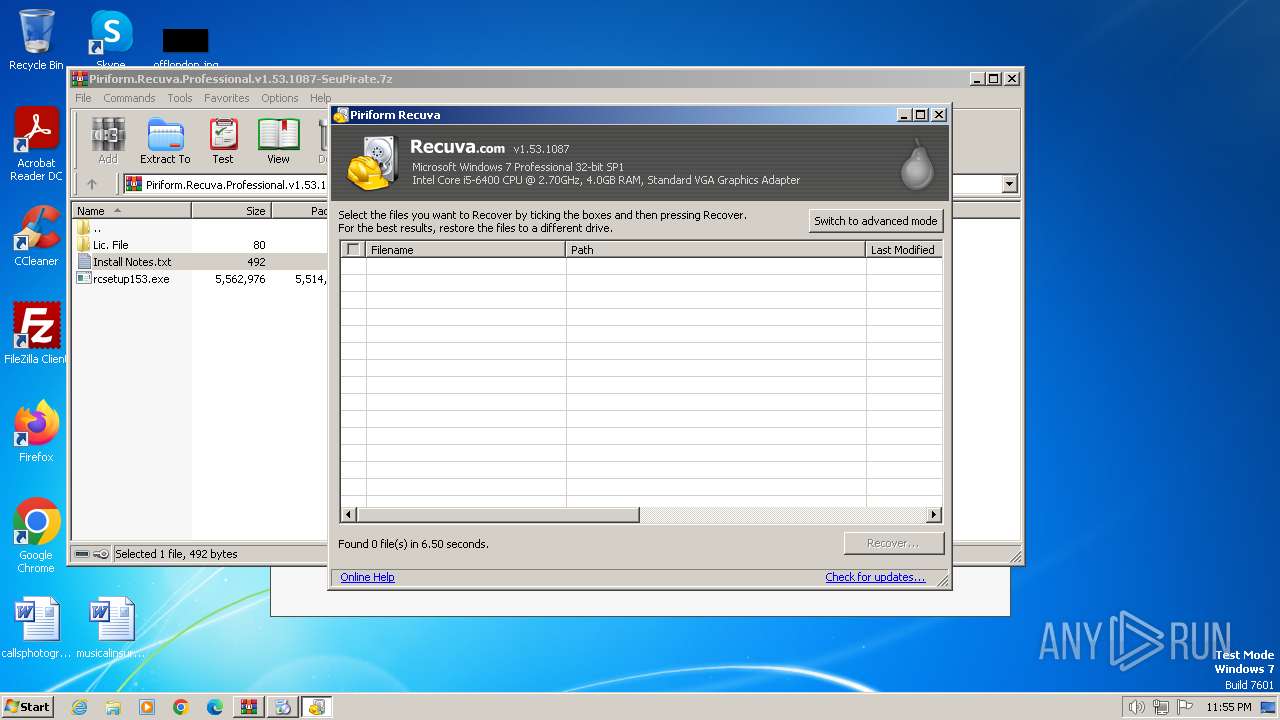1280x720 pixels.
Task: Click the Check for updates link
Action: tap(875, 577)
